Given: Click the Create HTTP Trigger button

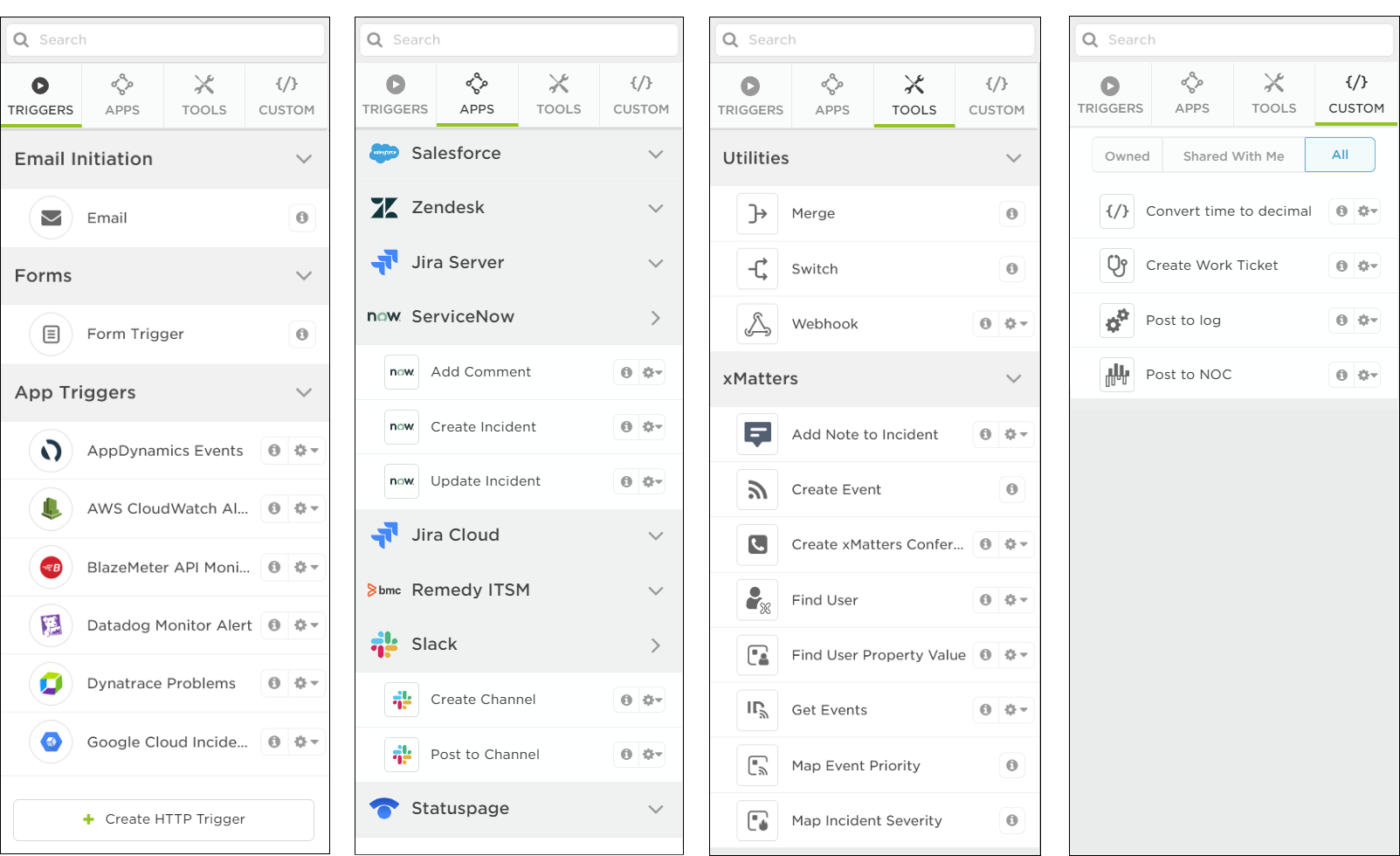Looking at the screenshot, I should pos(163,819).
